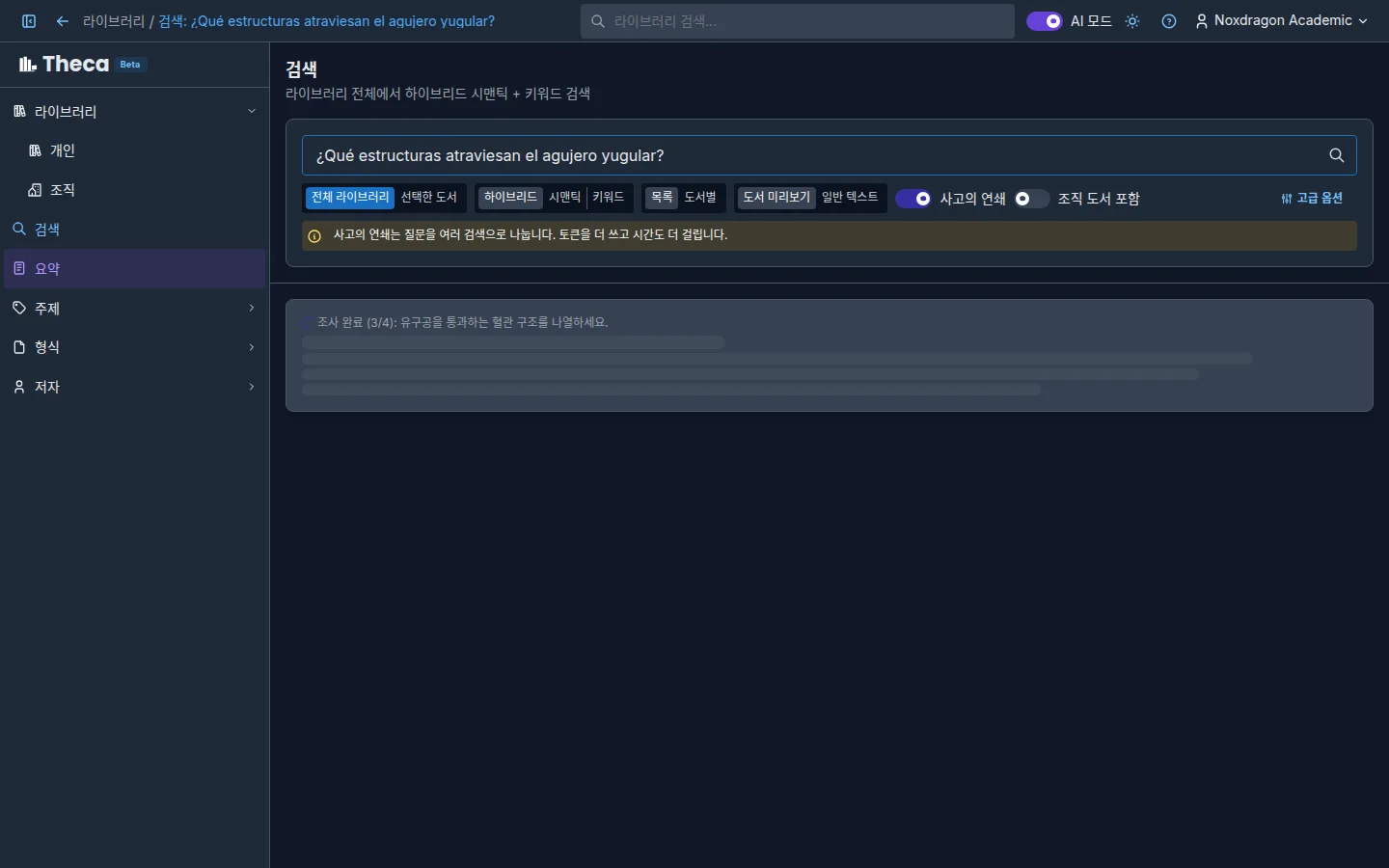Select 선택한 도서 scope option
Screen dimensions: 1389x868
point(429,198)
